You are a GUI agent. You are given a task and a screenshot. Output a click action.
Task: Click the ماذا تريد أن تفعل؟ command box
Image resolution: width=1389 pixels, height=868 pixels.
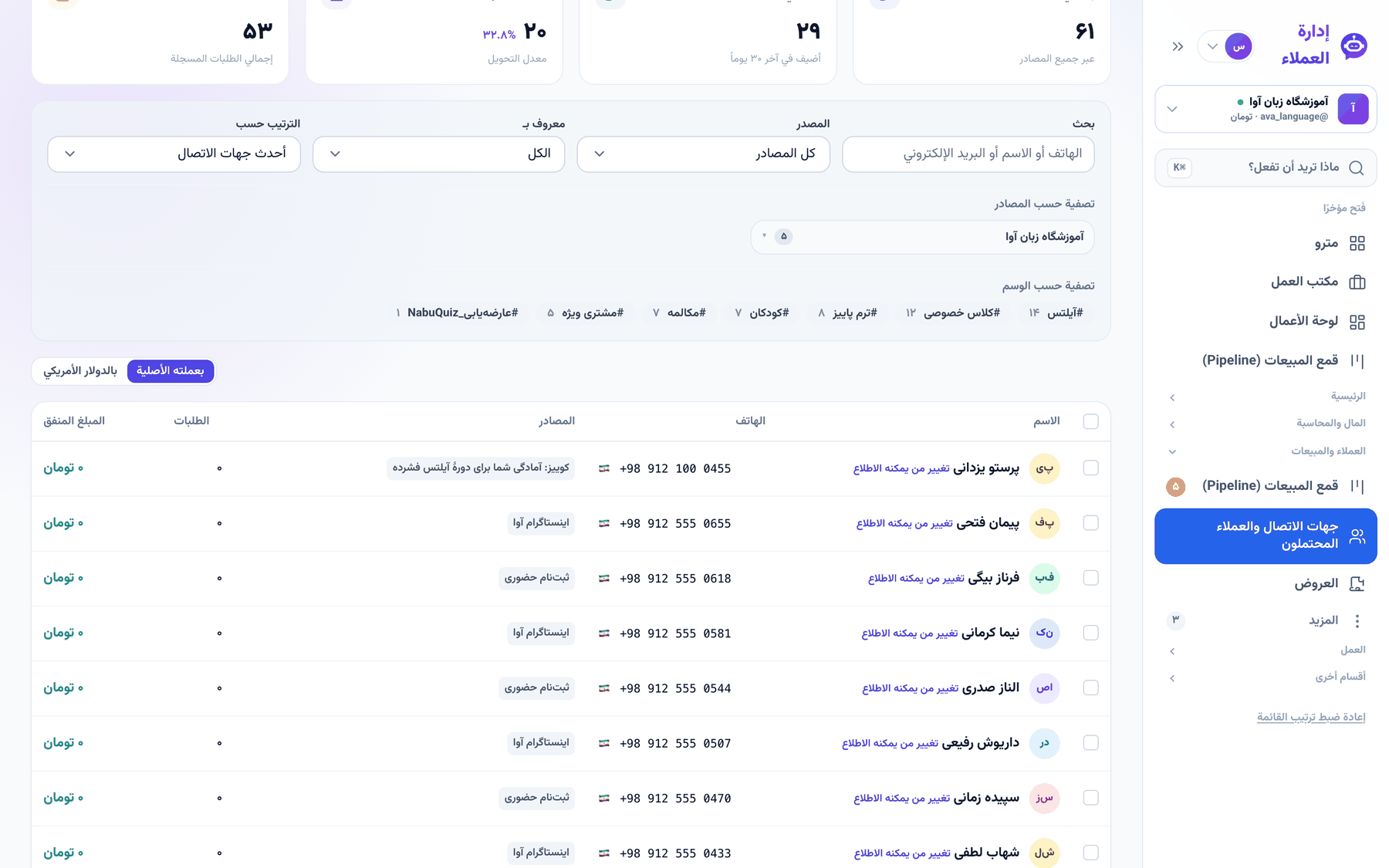tap(1266, 167)
